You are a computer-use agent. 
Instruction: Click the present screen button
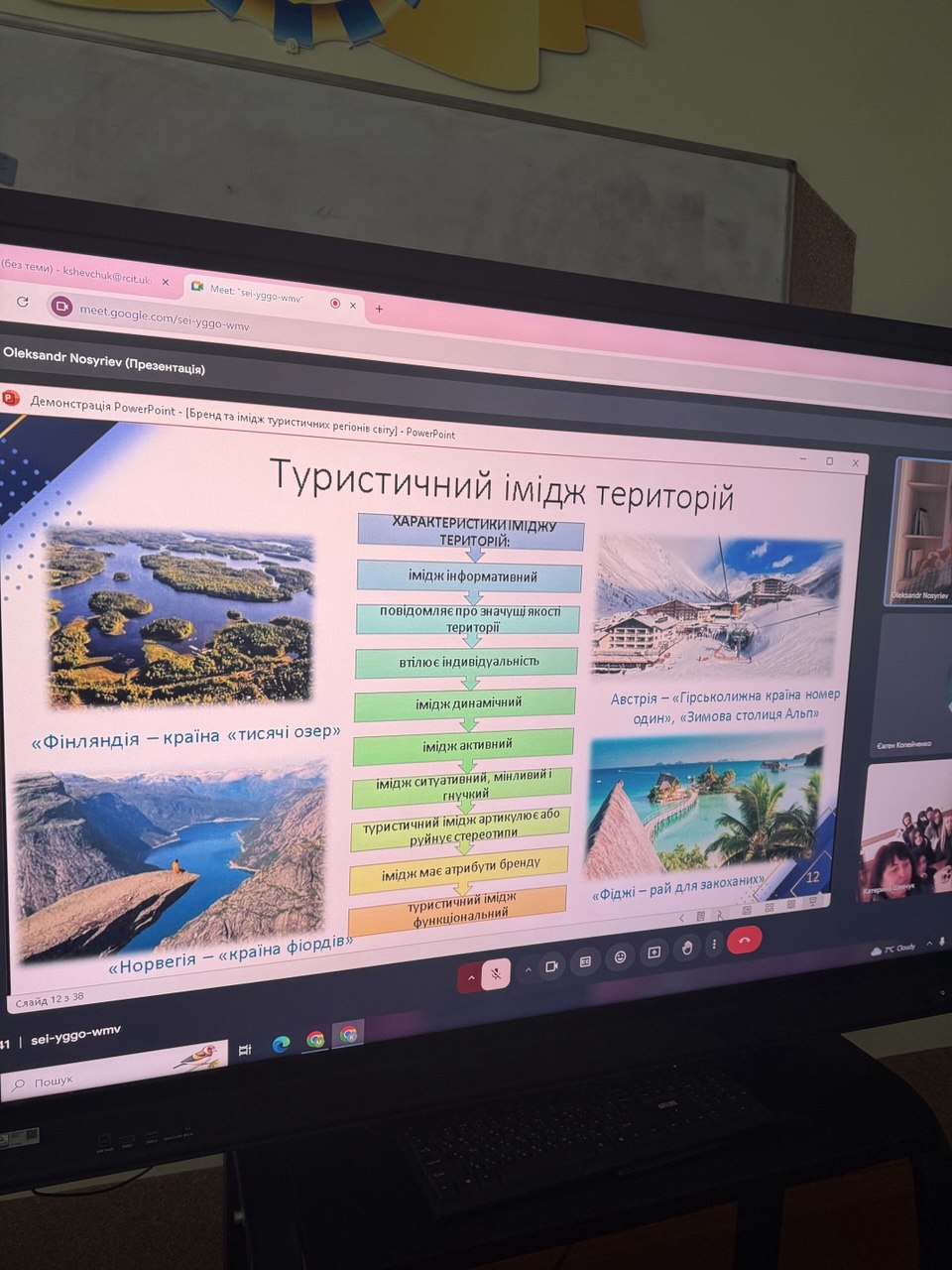(654, 952)
